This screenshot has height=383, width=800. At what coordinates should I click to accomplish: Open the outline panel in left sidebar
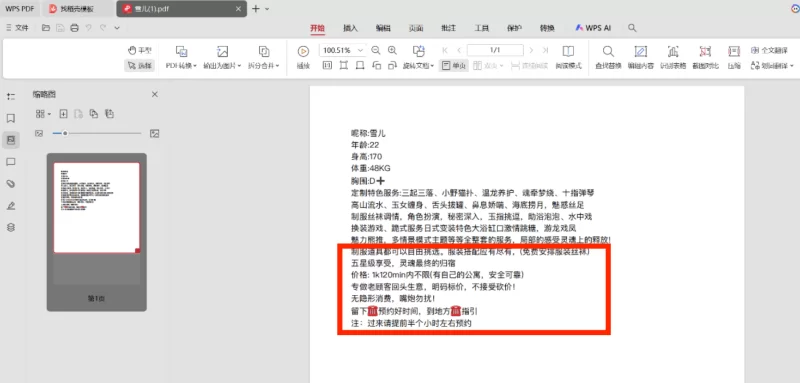11,96
